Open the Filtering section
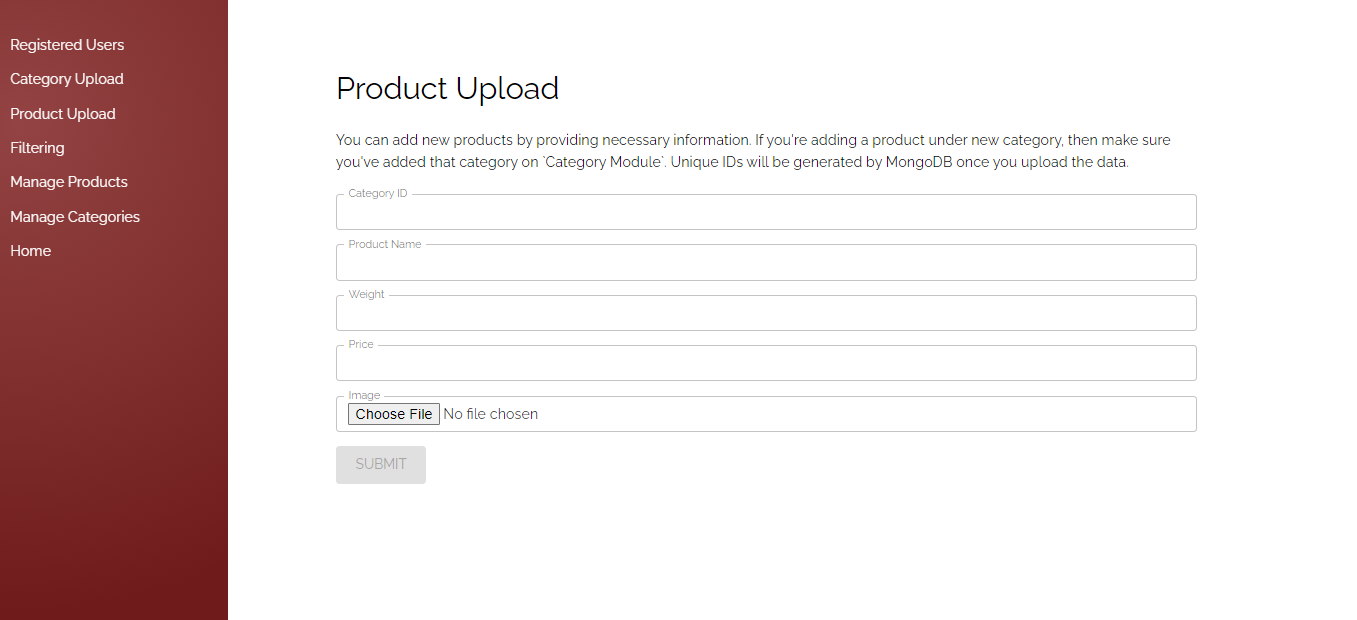 point(36,147)
